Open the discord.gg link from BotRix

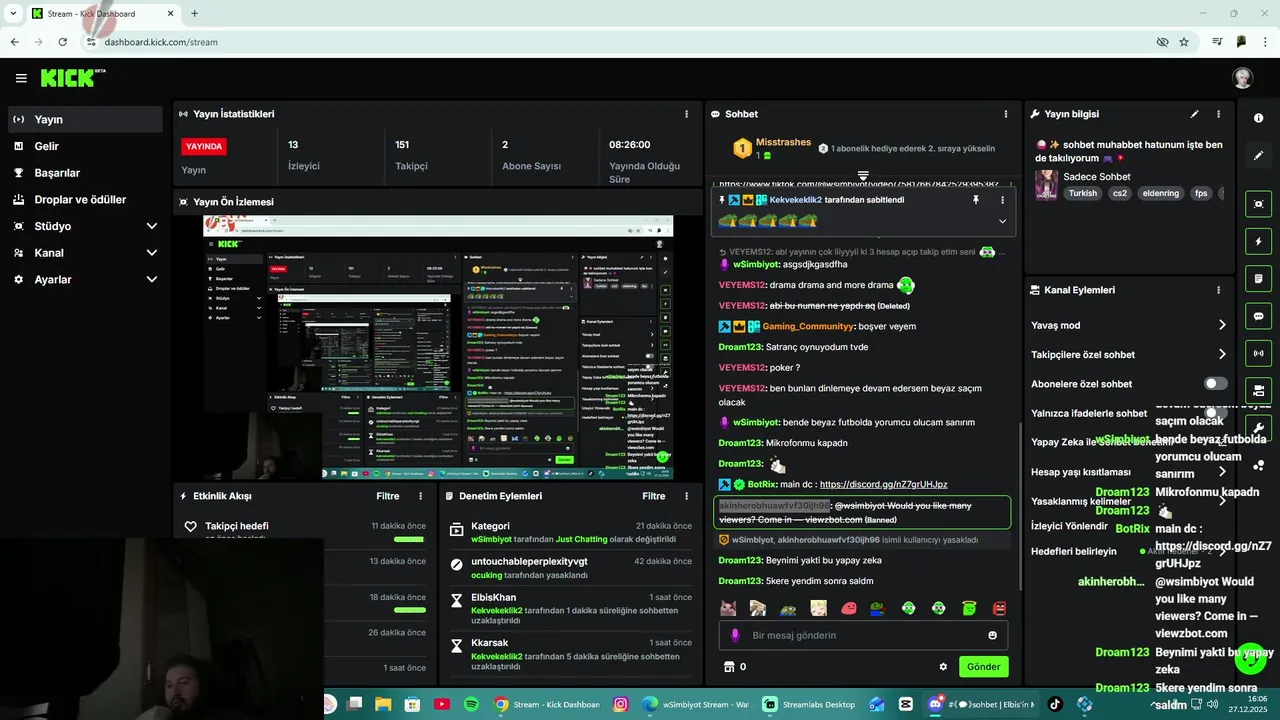883,484
